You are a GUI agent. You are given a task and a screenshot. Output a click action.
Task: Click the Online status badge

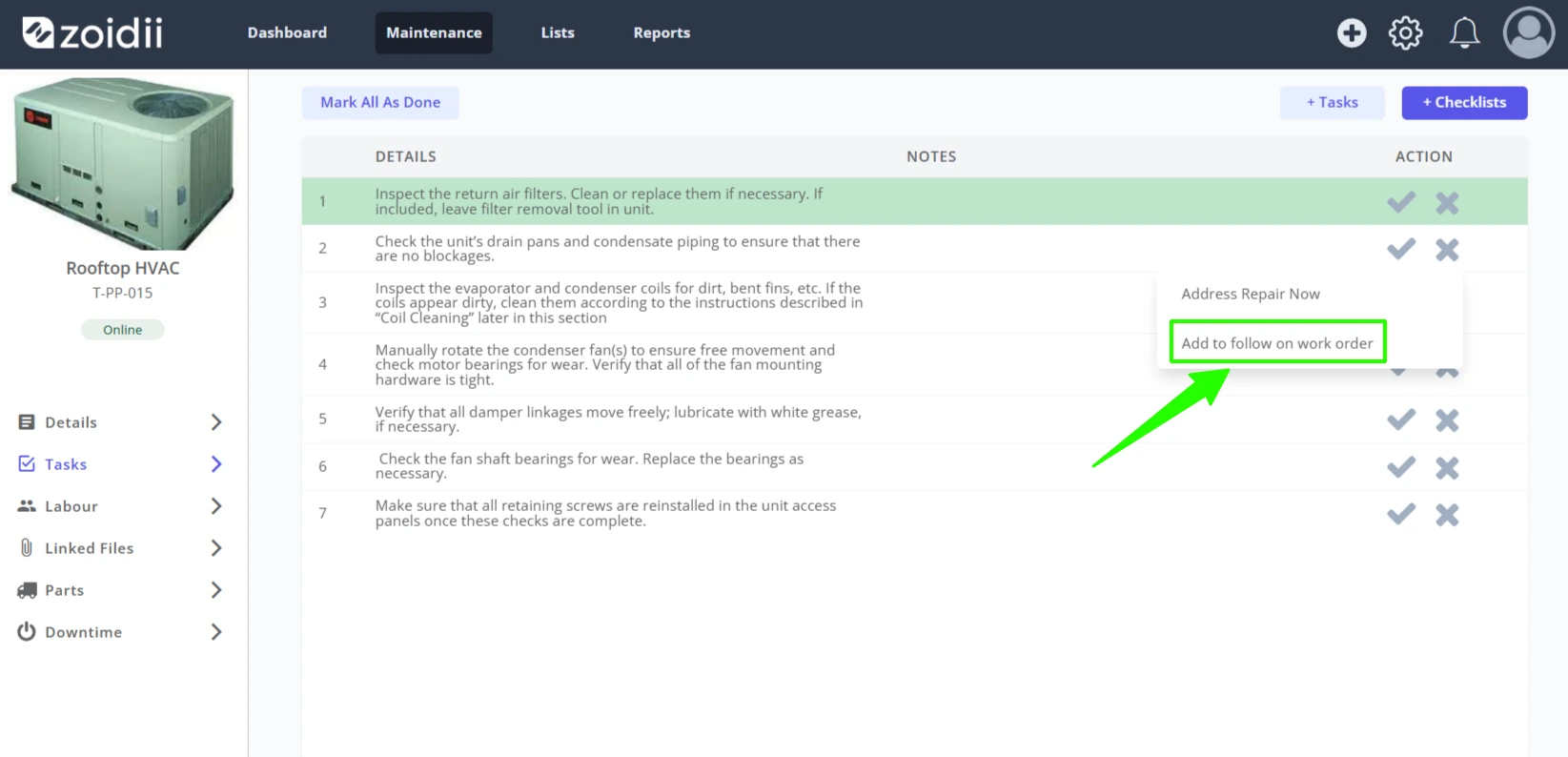coord(122,330)
